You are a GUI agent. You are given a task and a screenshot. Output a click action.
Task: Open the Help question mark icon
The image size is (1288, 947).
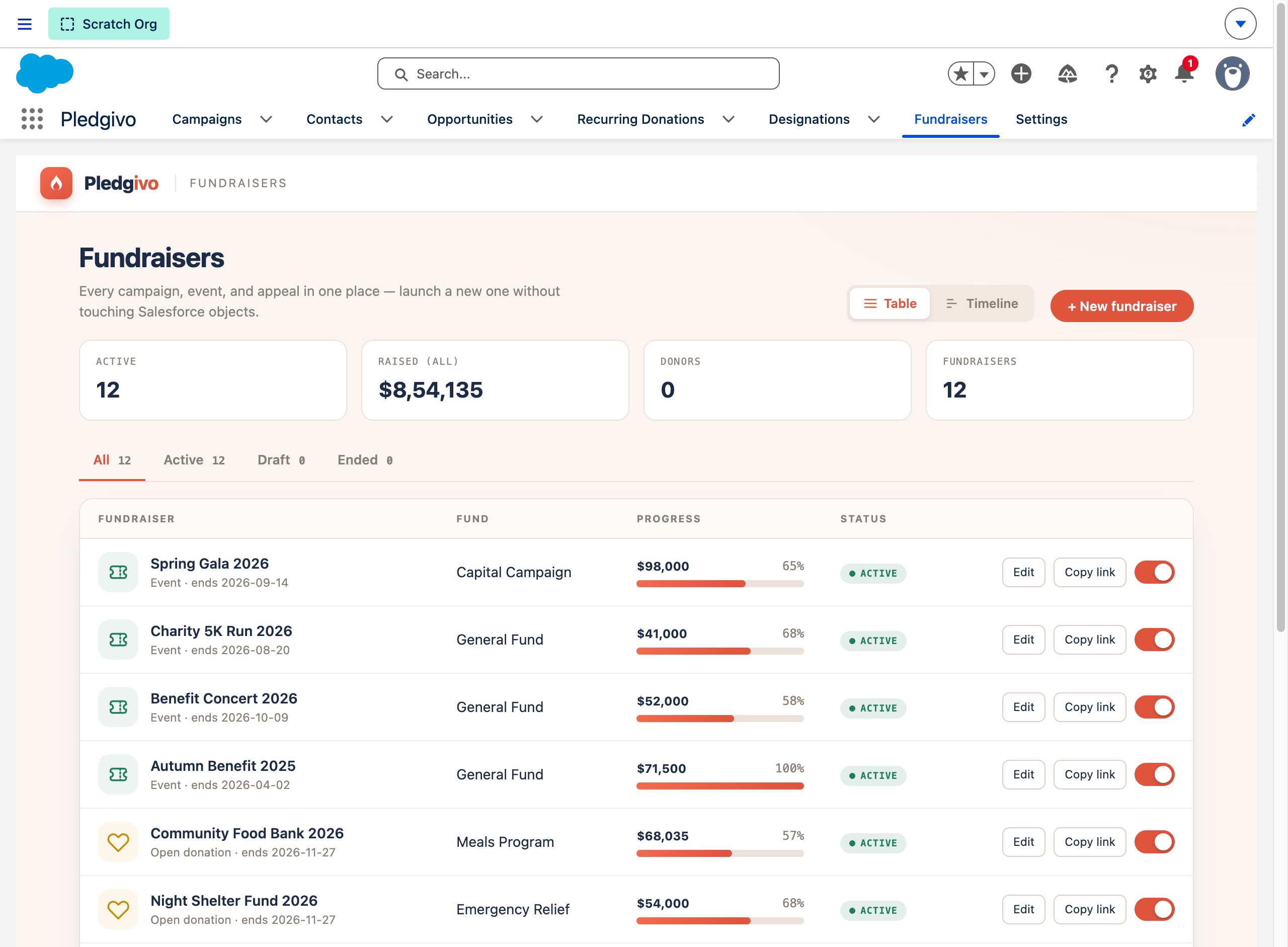(x=1111, y=73)
